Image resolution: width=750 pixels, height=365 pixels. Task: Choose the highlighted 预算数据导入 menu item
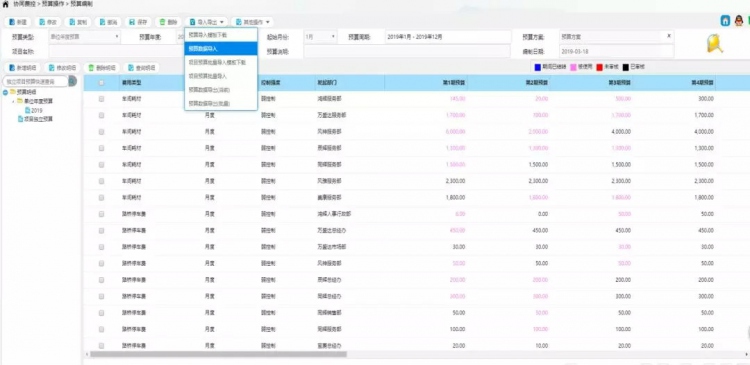pos(221,48)
